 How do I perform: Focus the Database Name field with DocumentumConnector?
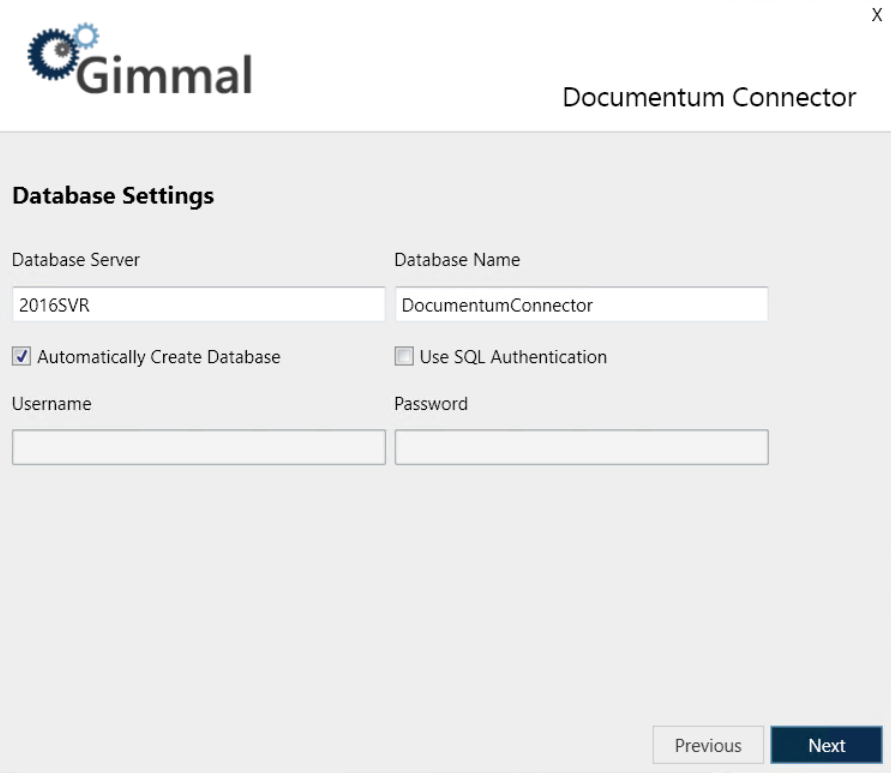[581, 306]
